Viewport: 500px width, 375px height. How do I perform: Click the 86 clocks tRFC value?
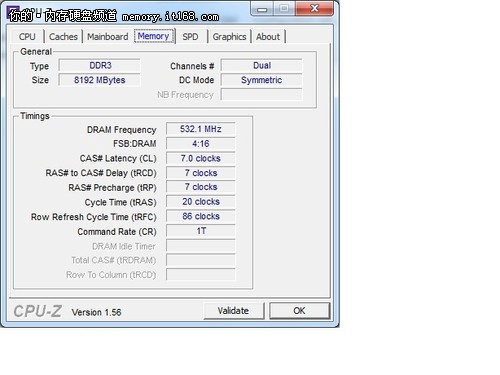pyautogui.click(x=201, y=216)
